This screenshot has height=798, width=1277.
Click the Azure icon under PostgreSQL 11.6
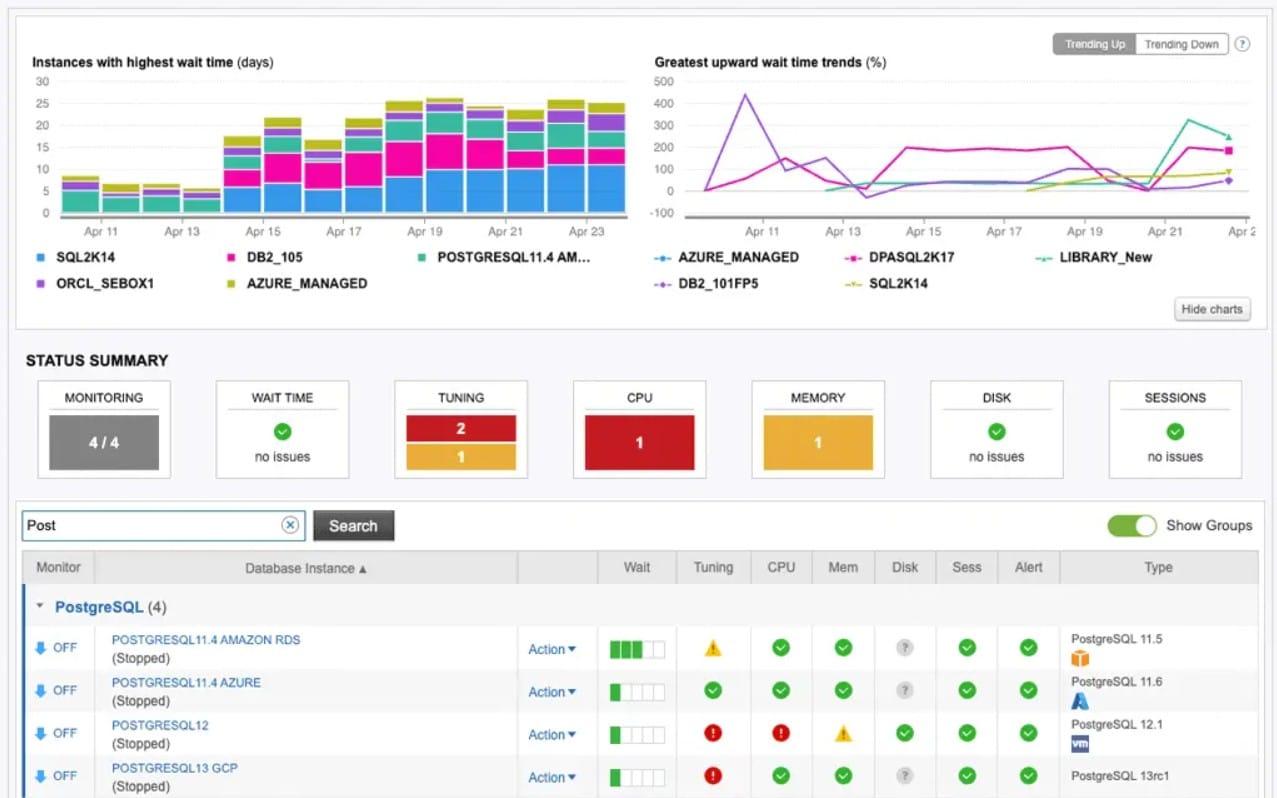[x=1081, y=701]
